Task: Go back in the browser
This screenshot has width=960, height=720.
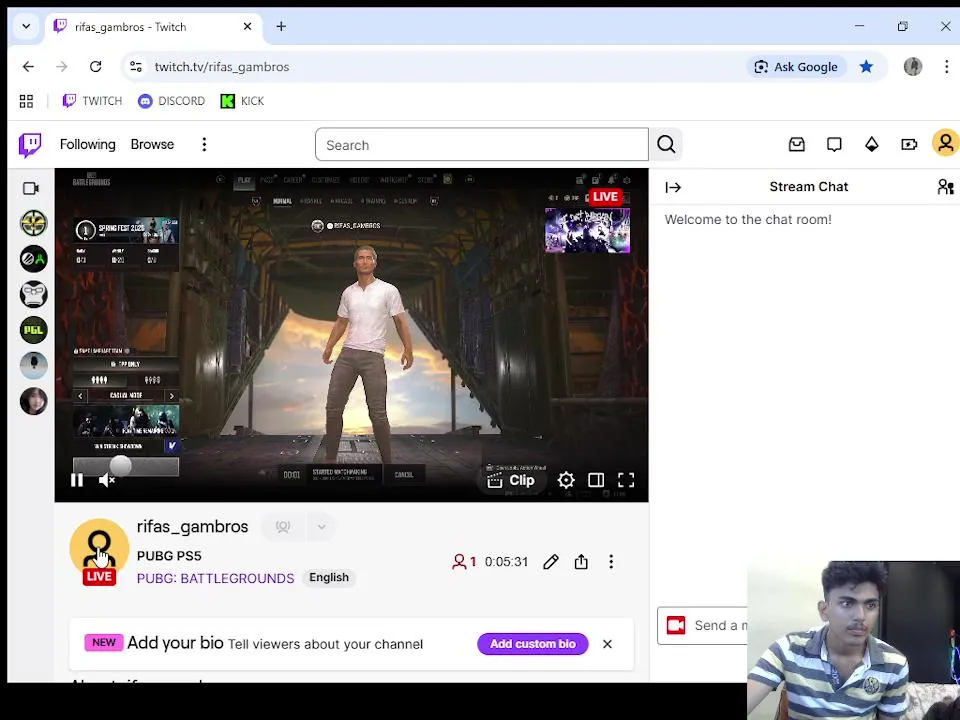Action: (x=28, y=67)
